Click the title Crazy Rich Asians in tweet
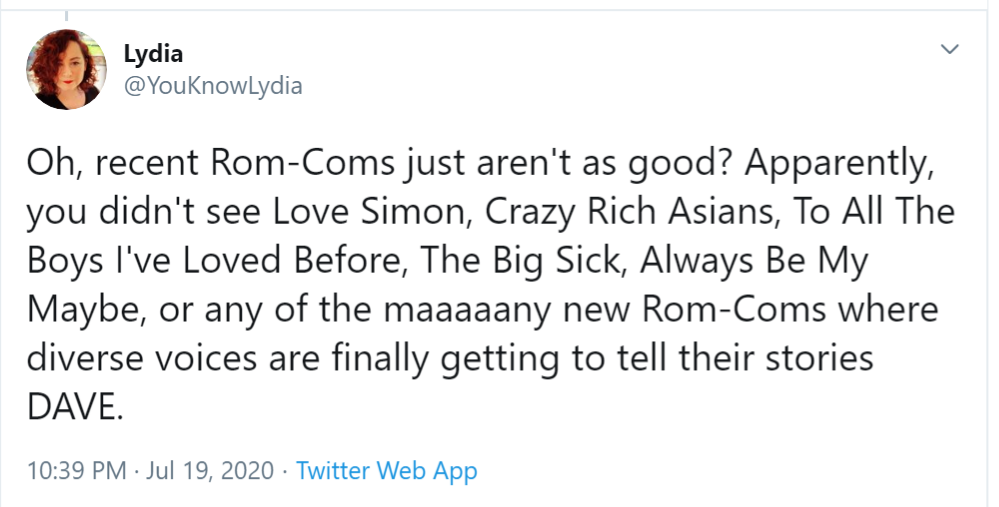Image resolution: width=999 pixels, height=507 pixels. tap(631, 213)
